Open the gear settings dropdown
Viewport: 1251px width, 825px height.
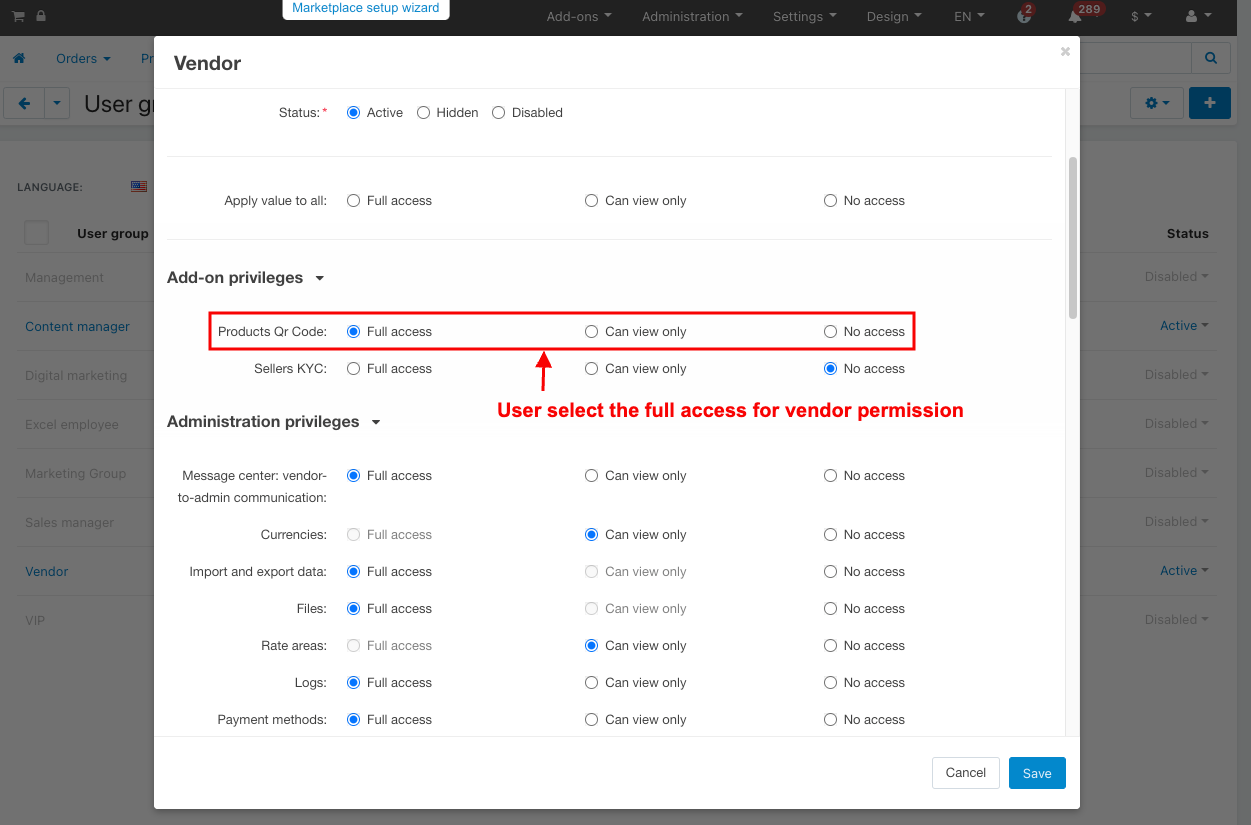[1156, 103]
